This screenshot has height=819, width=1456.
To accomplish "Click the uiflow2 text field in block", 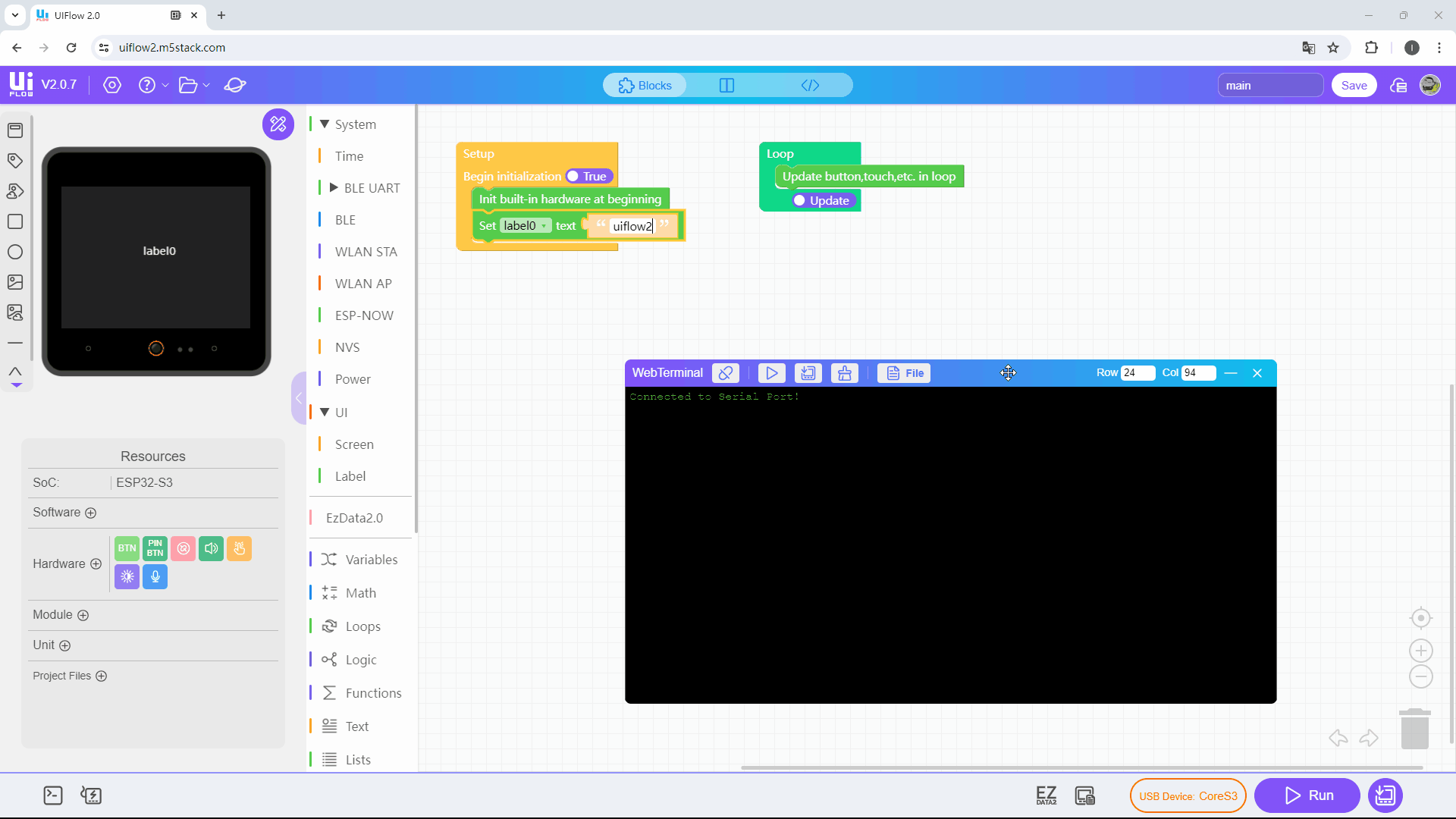I will [632, 226].
